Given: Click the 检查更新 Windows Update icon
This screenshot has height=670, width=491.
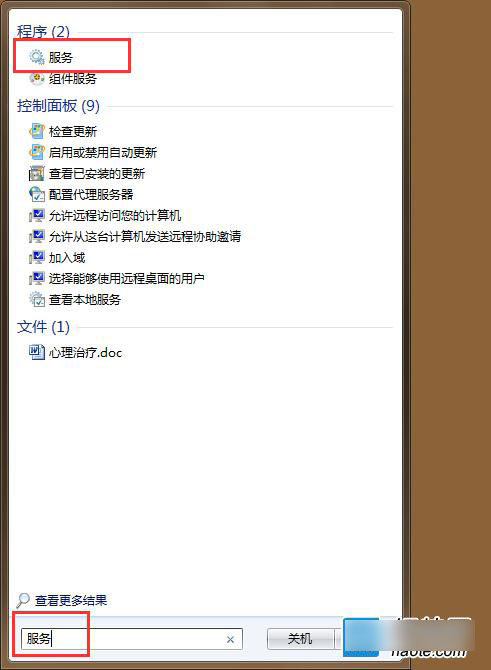Looking at the screenshot, I should 37,131.
